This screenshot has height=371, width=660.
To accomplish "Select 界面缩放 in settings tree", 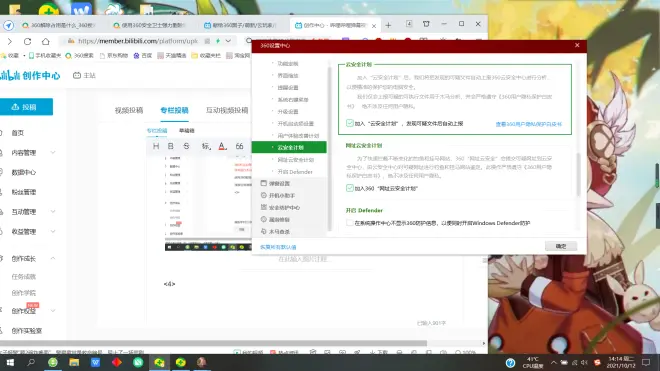I will (x=287, y=75).
